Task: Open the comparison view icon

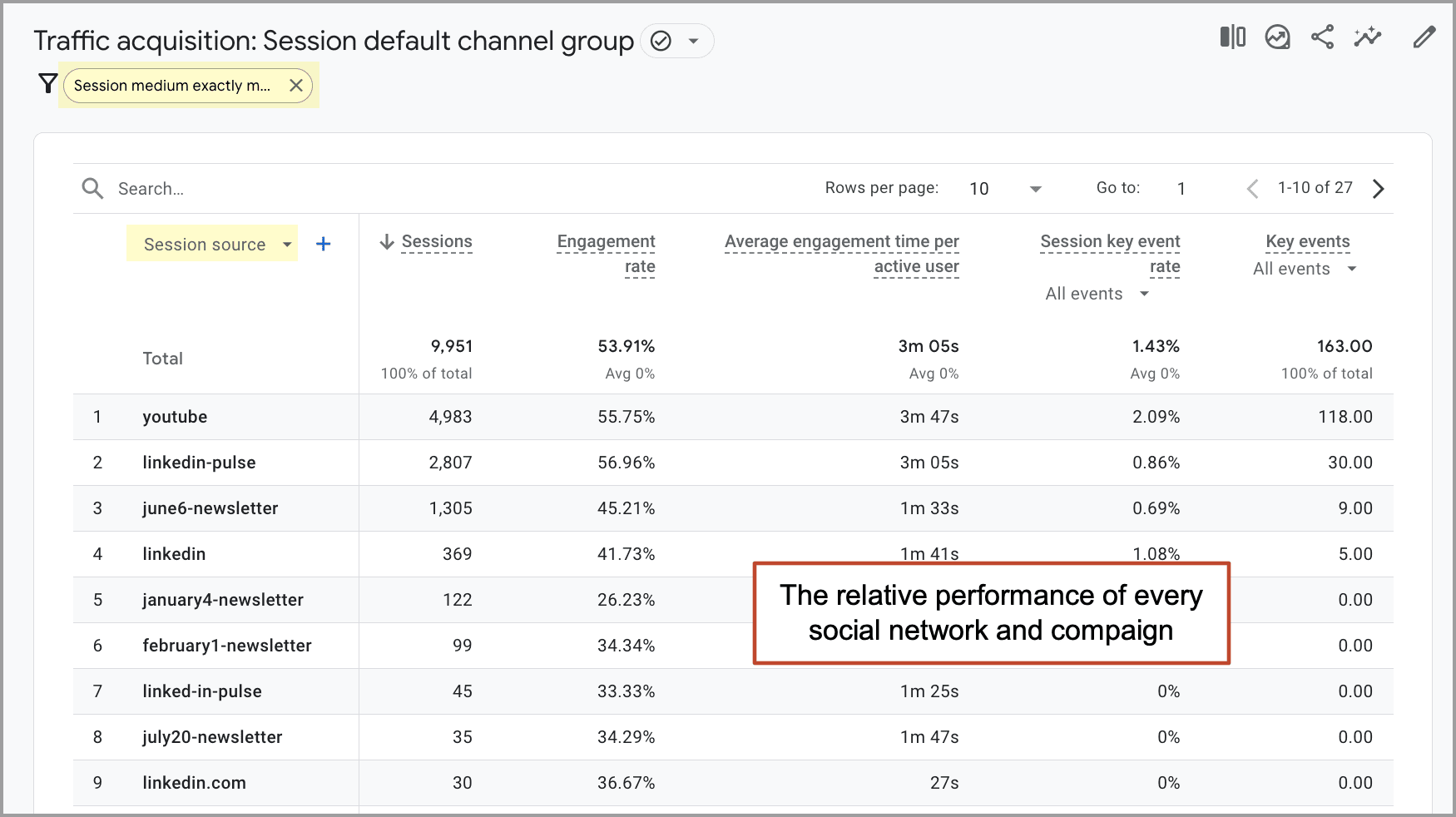Action: tap(1232, 37)
